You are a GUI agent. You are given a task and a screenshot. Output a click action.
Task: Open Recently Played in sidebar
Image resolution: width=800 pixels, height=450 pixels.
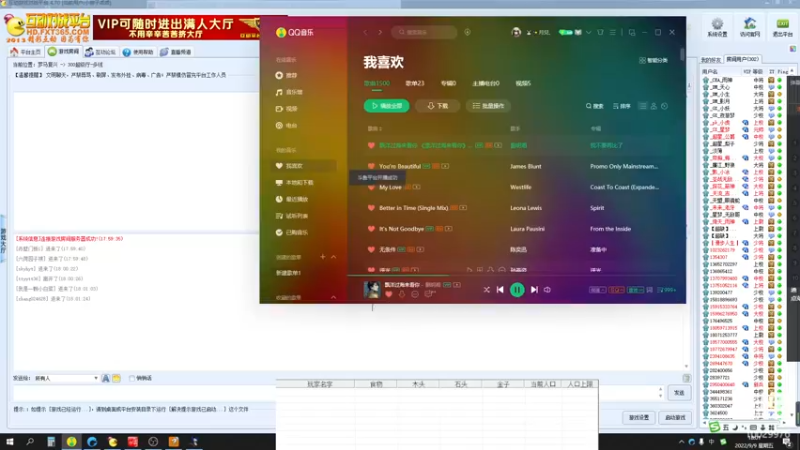[x=292, y=199]
